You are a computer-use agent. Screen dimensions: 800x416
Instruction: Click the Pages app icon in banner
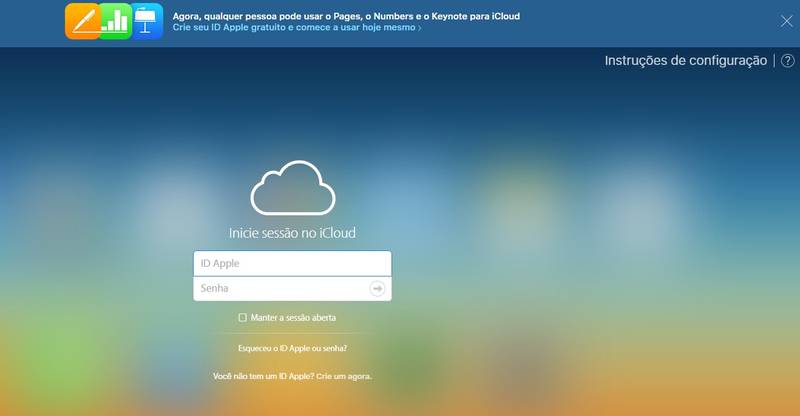(x=83, y=21)
